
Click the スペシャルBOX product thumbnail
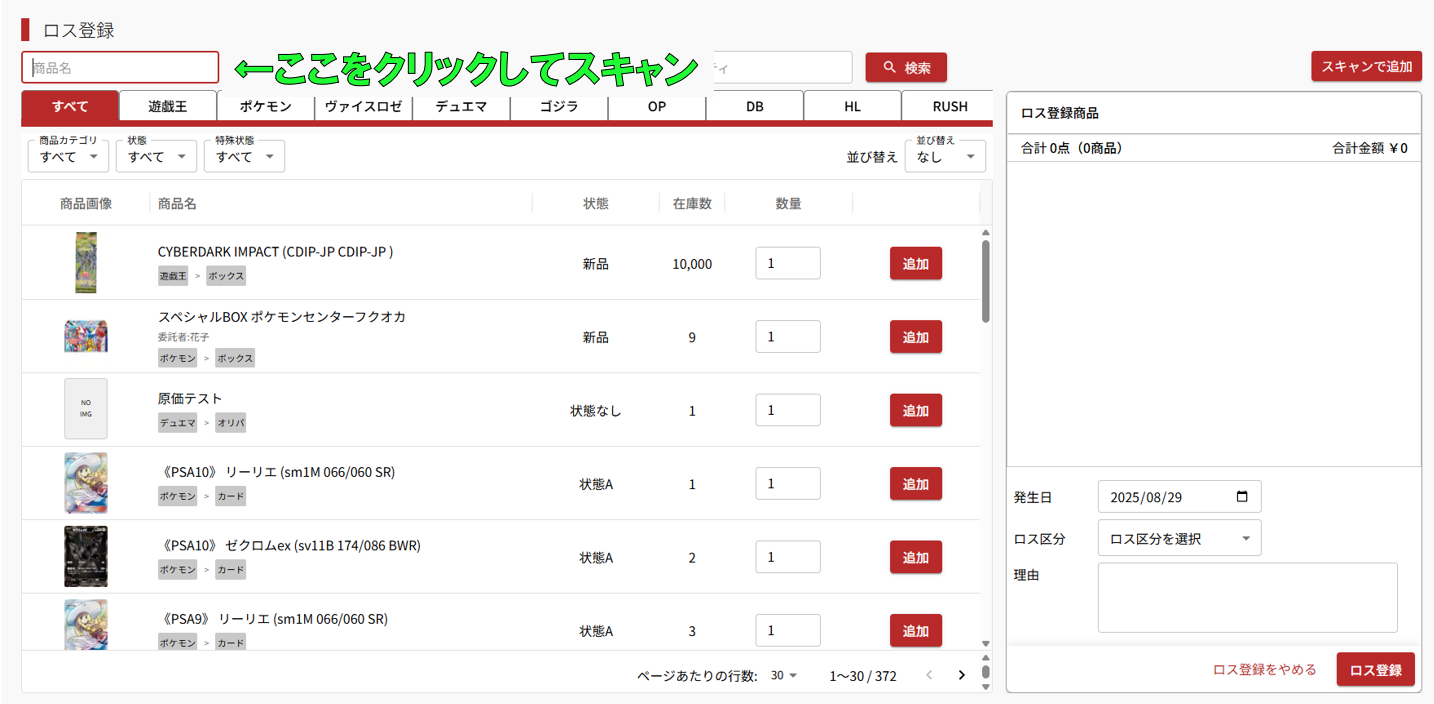pyautogui.click(x=86, y=337)
